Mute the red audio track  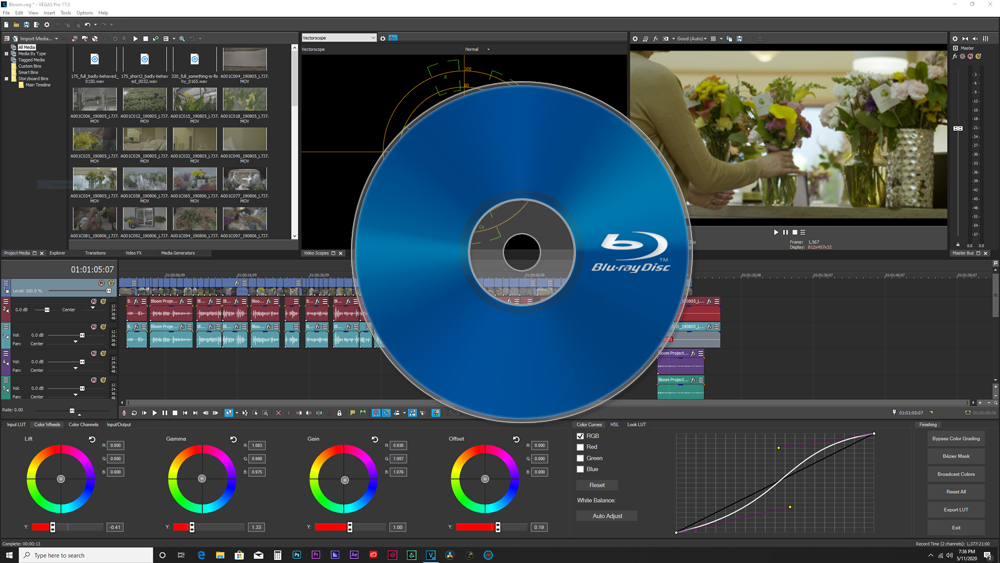pos(94,301)
